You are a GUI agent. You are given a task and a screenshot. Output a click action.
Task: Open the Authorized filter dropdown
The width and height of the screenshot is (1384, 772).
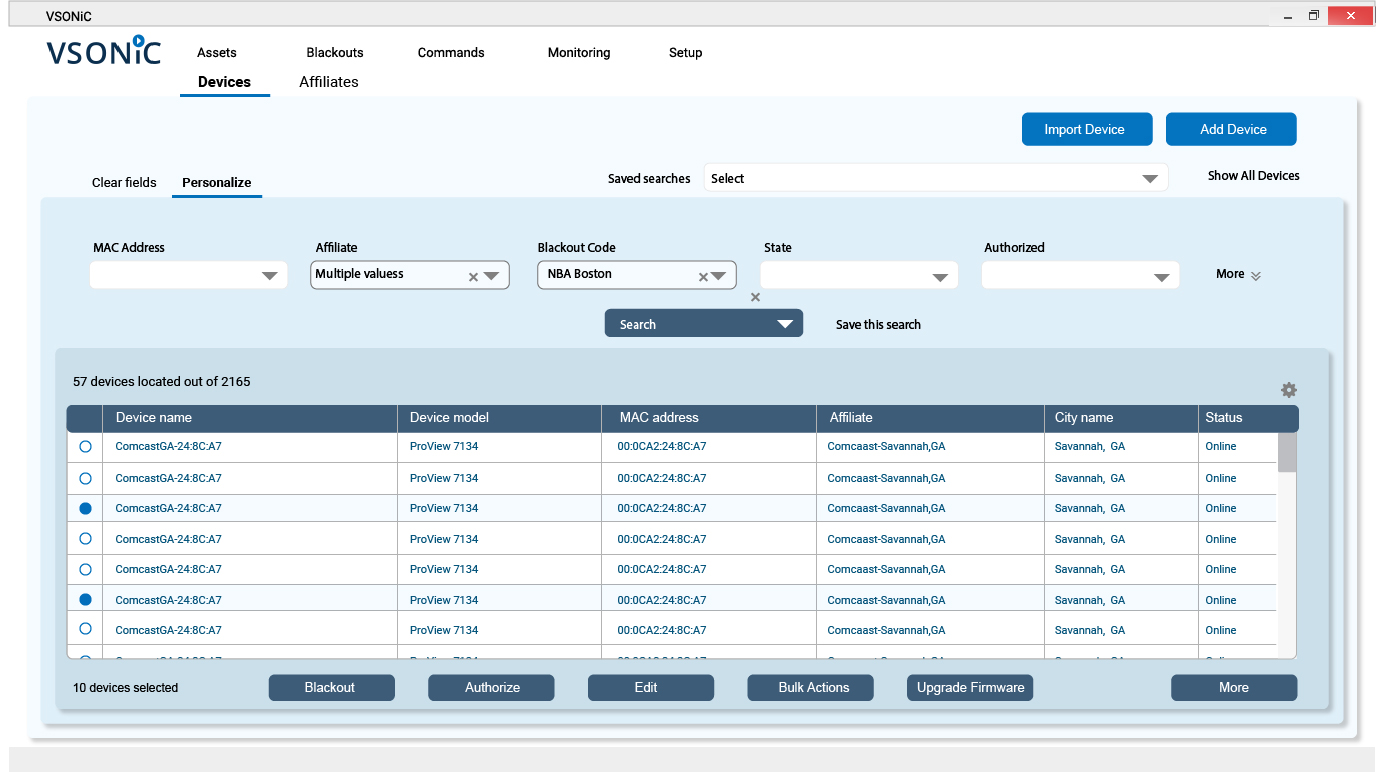pos(1080,275)
